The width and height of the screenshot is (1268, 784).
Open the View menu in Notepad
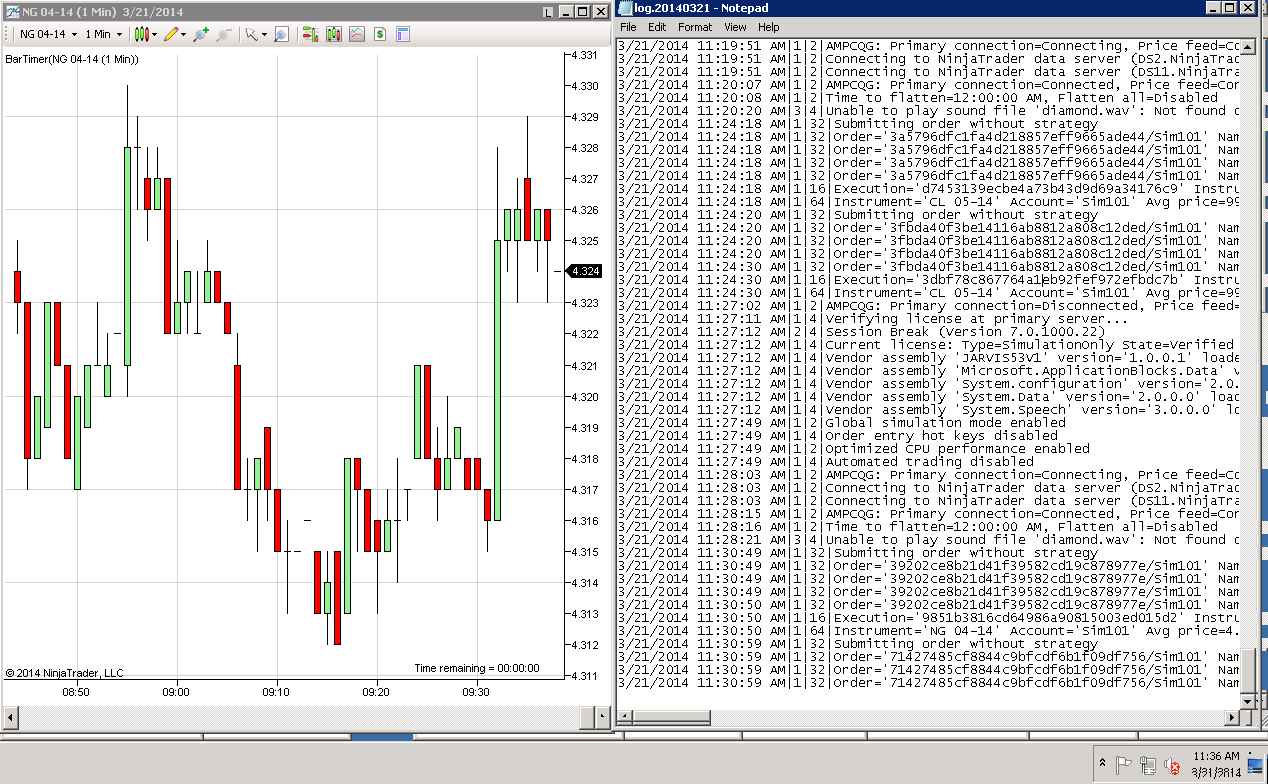735,27
